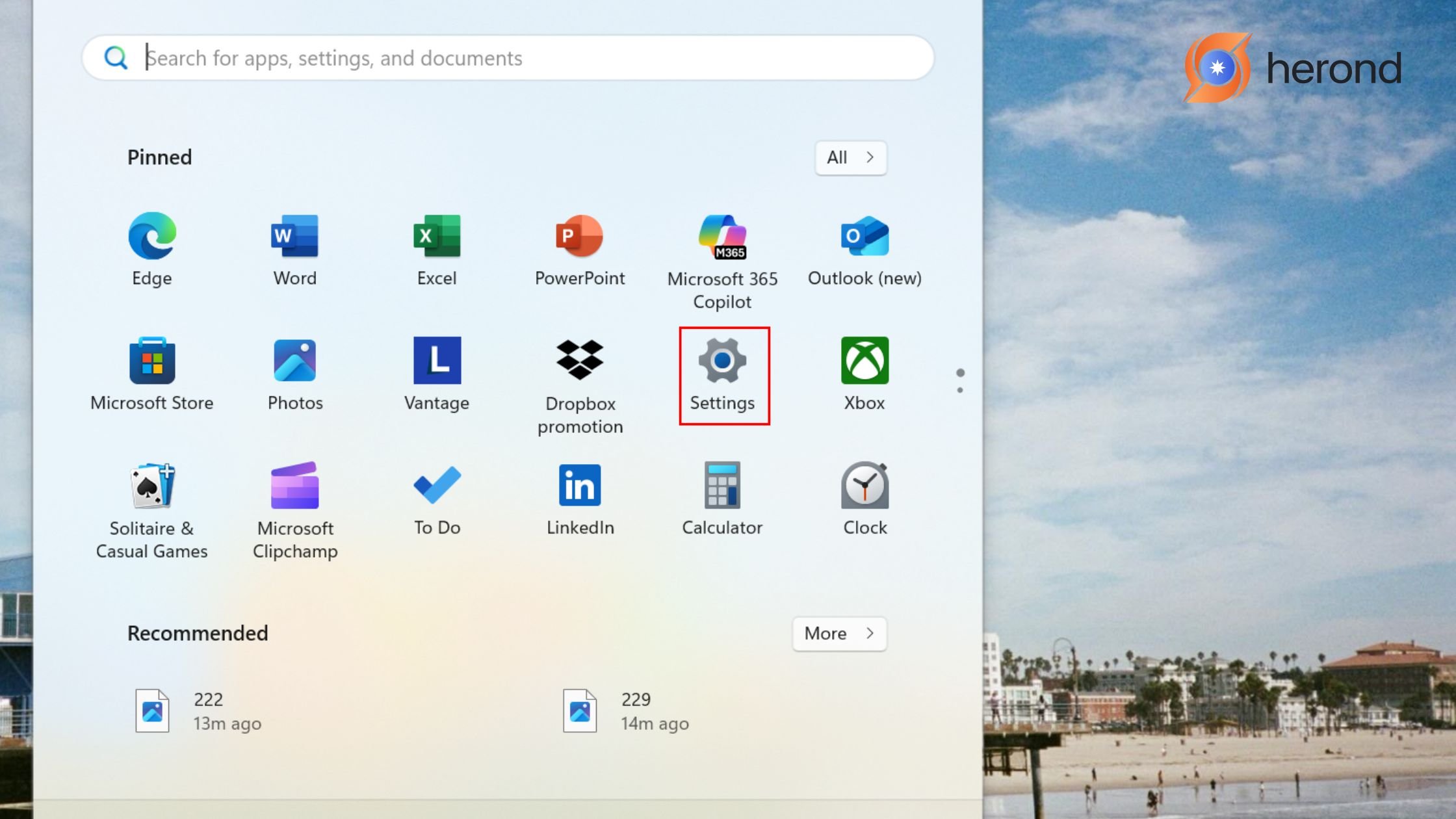Image resolution: width=1456 pixels, height=819 pixels.
Task: Open the LinkedIn app icon
Action: pyautogui.click(x=579, y=485)
